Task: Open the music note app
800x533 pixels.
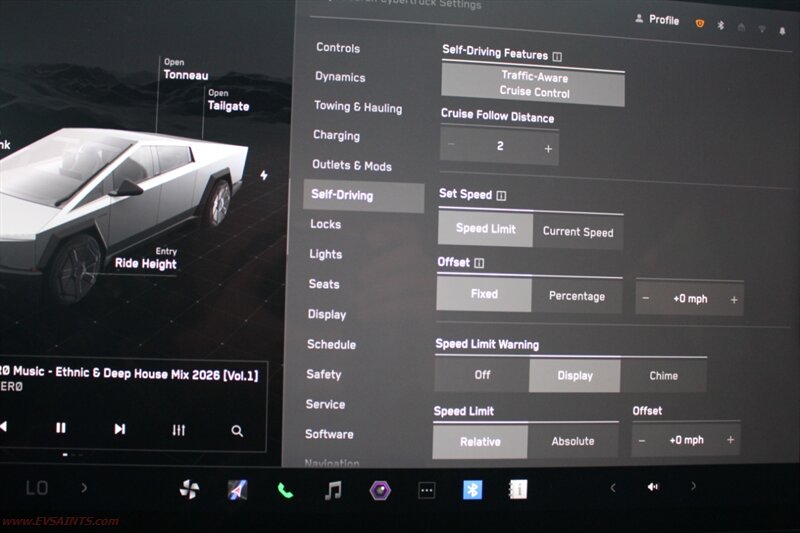Action: (x=333, y=490)
